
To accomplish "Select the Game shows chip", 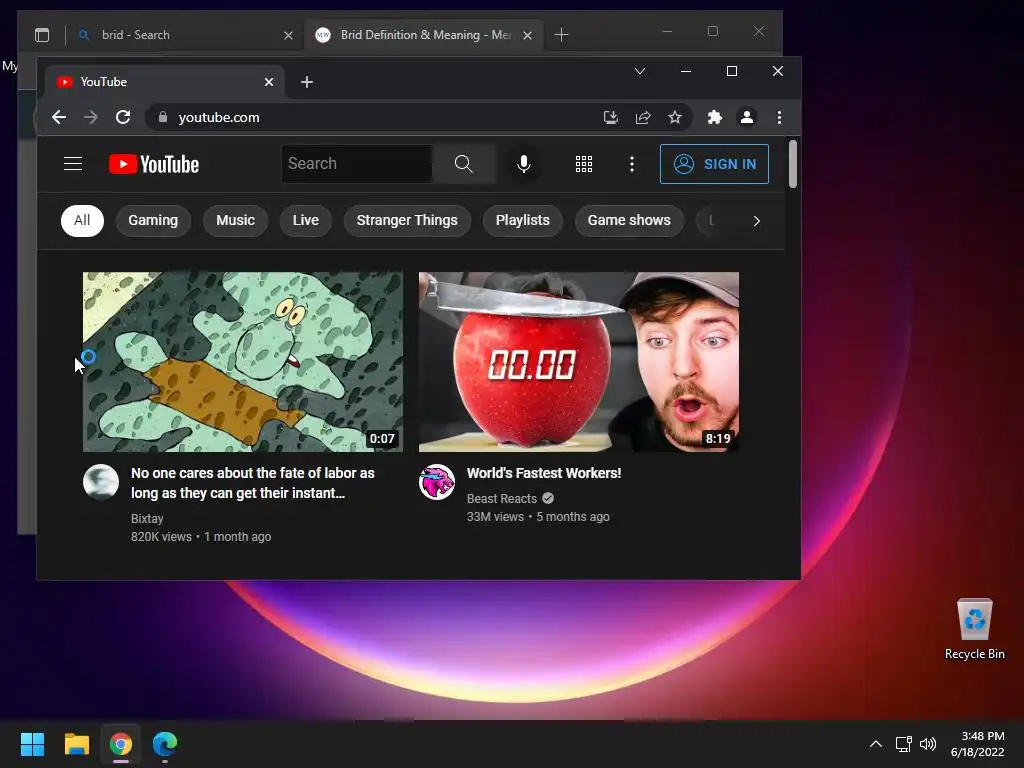I will [x=629, y=221].
